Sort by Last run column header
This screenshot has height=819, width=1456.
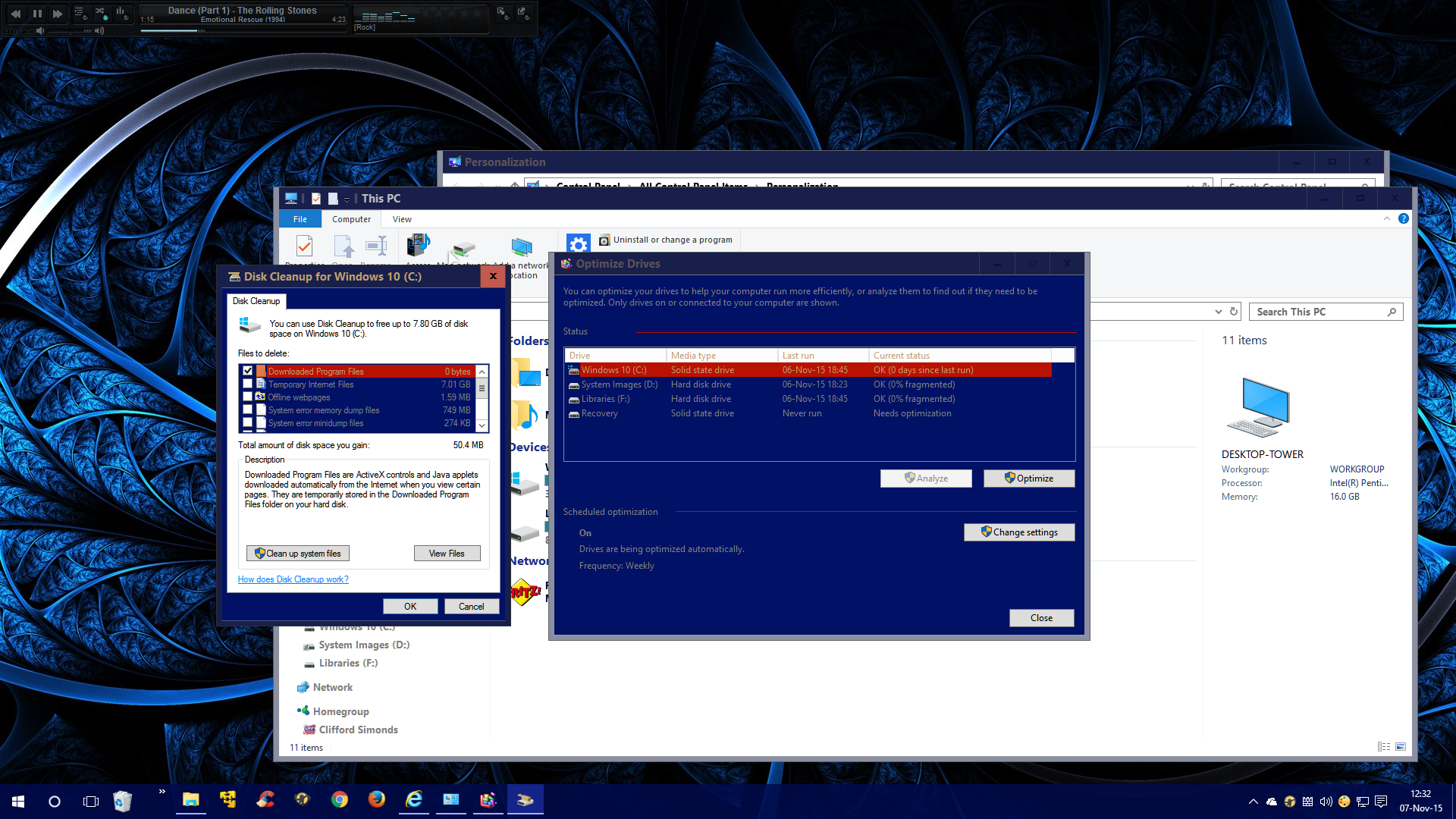point(823,356)
